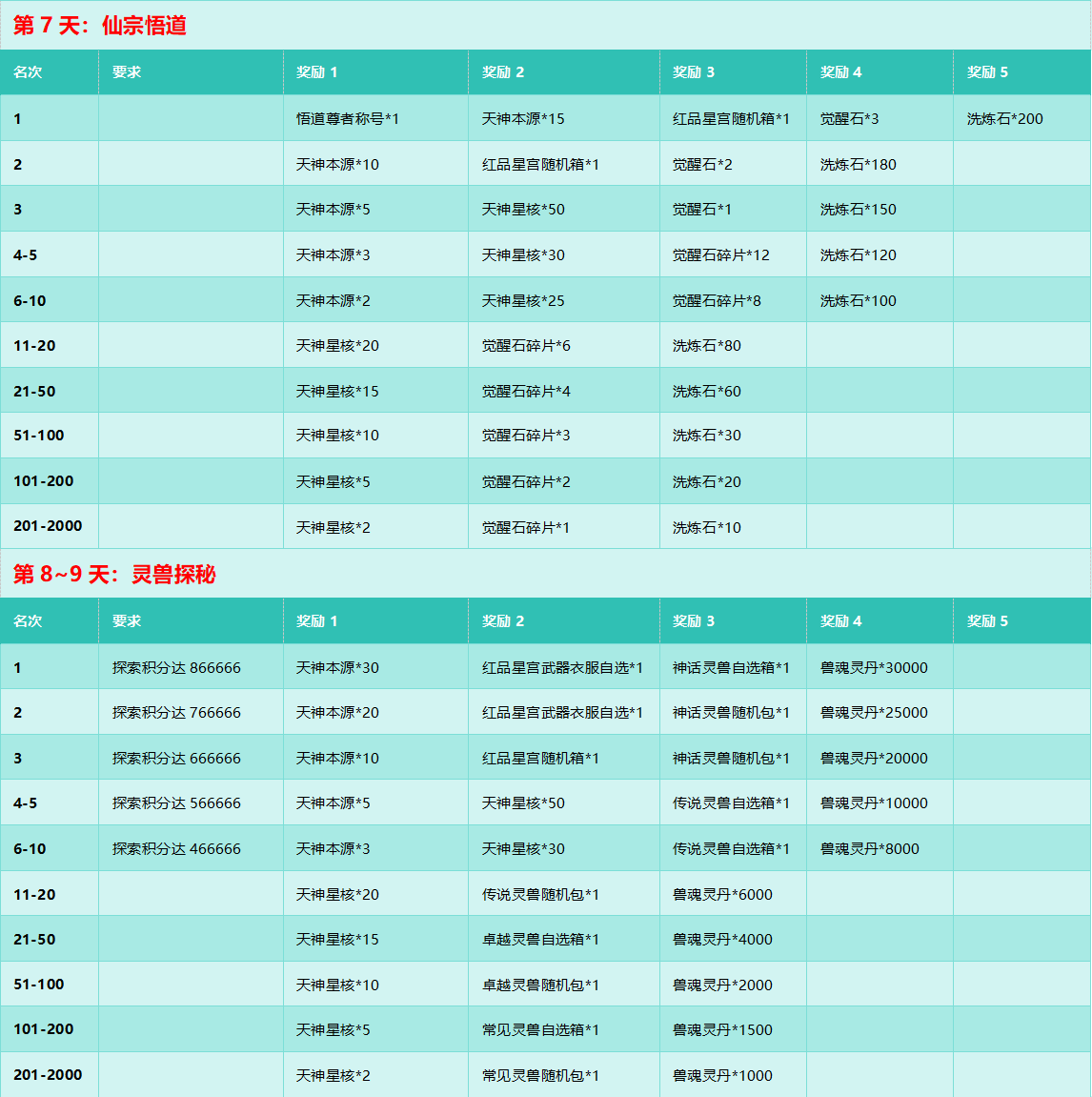Select the cell 兽魂灵丹*20000

[x=880, y=757]
